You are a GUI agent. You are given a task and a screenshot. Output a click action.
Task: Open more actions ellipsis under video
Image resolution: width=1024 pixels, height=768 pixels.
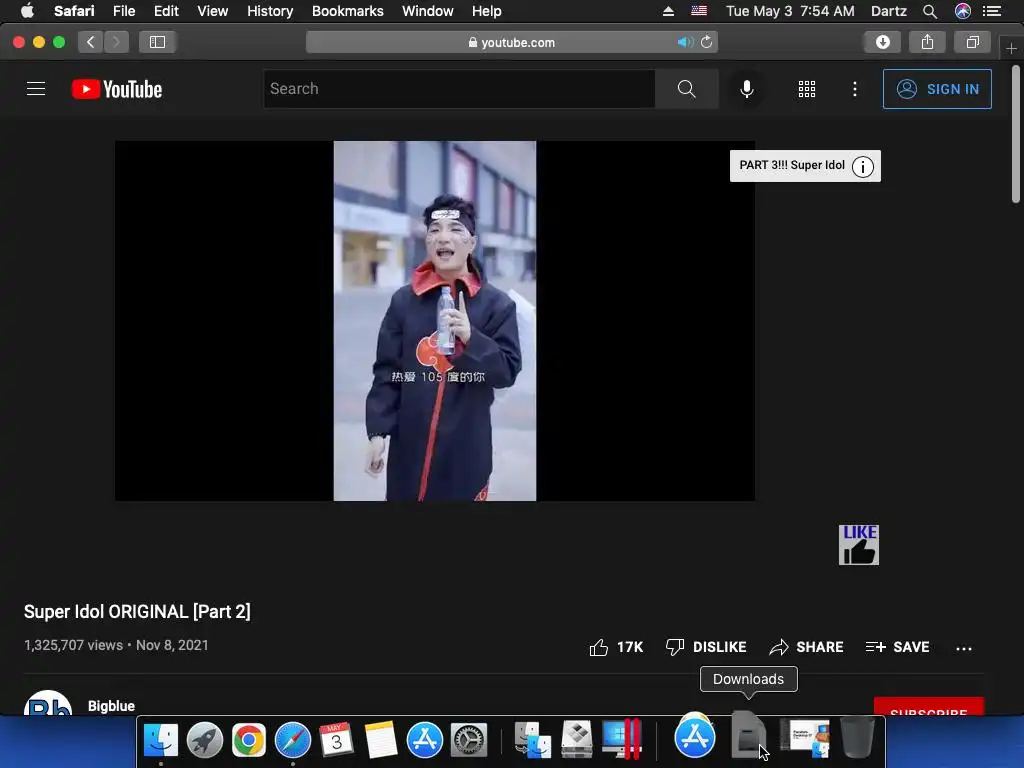[963, 648]
